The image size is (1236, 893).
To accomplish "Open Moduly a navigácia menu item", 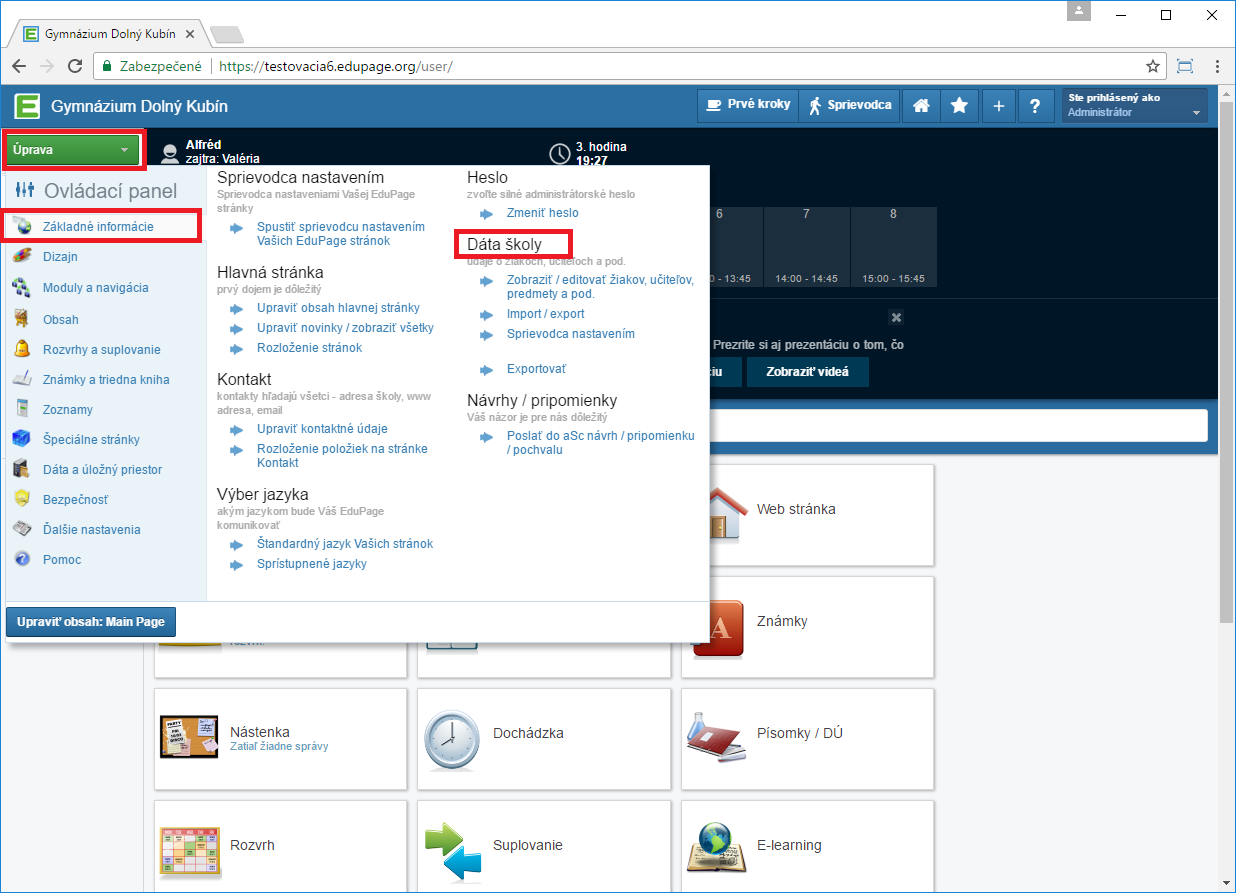I will [95, 288].
